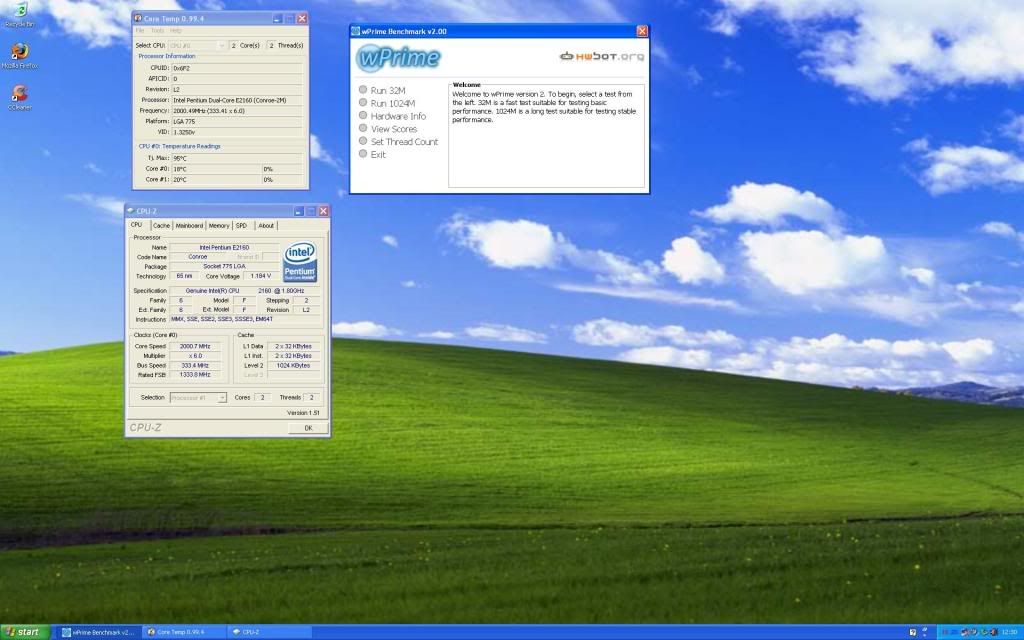Switch to the Cache tab in CPU-Z
Viewport: 1024px width, 640px height.
(161, 225)
